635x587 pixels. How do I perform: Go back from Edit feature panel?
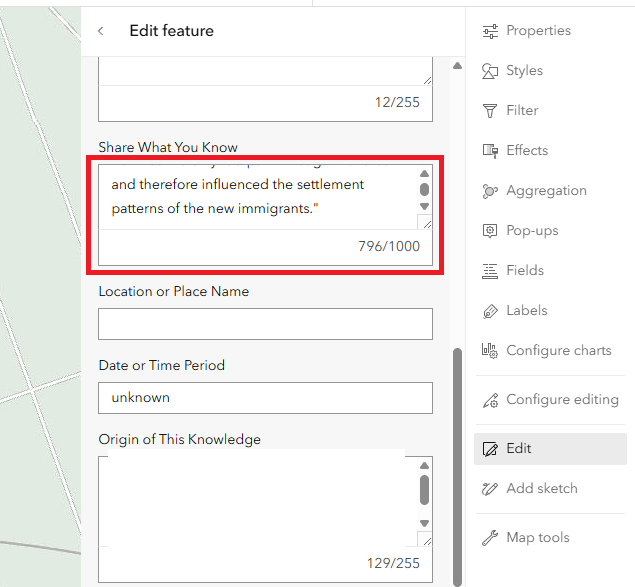(x=101, y=31)
